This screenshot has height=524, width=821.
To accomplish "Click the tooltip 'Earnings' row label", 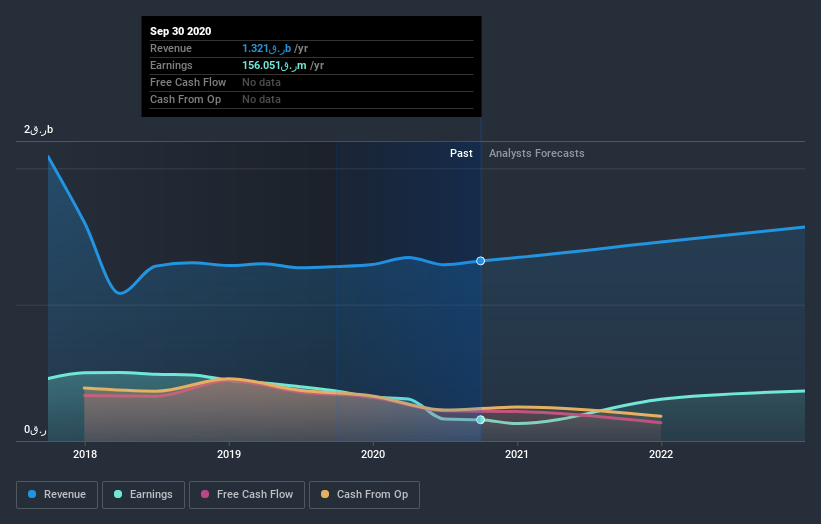I will [x=171, y=65].
